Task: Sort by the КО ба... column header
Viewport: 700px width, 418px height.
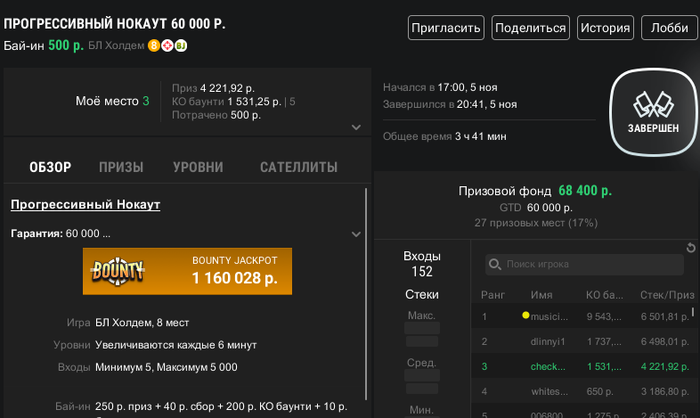Action: pyautogui.click(x=604, y=295)
